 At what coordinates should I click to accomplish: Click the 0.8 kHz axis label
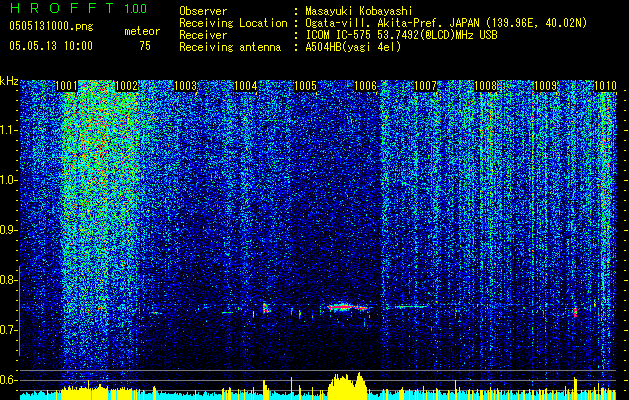(x=8, y=280)
